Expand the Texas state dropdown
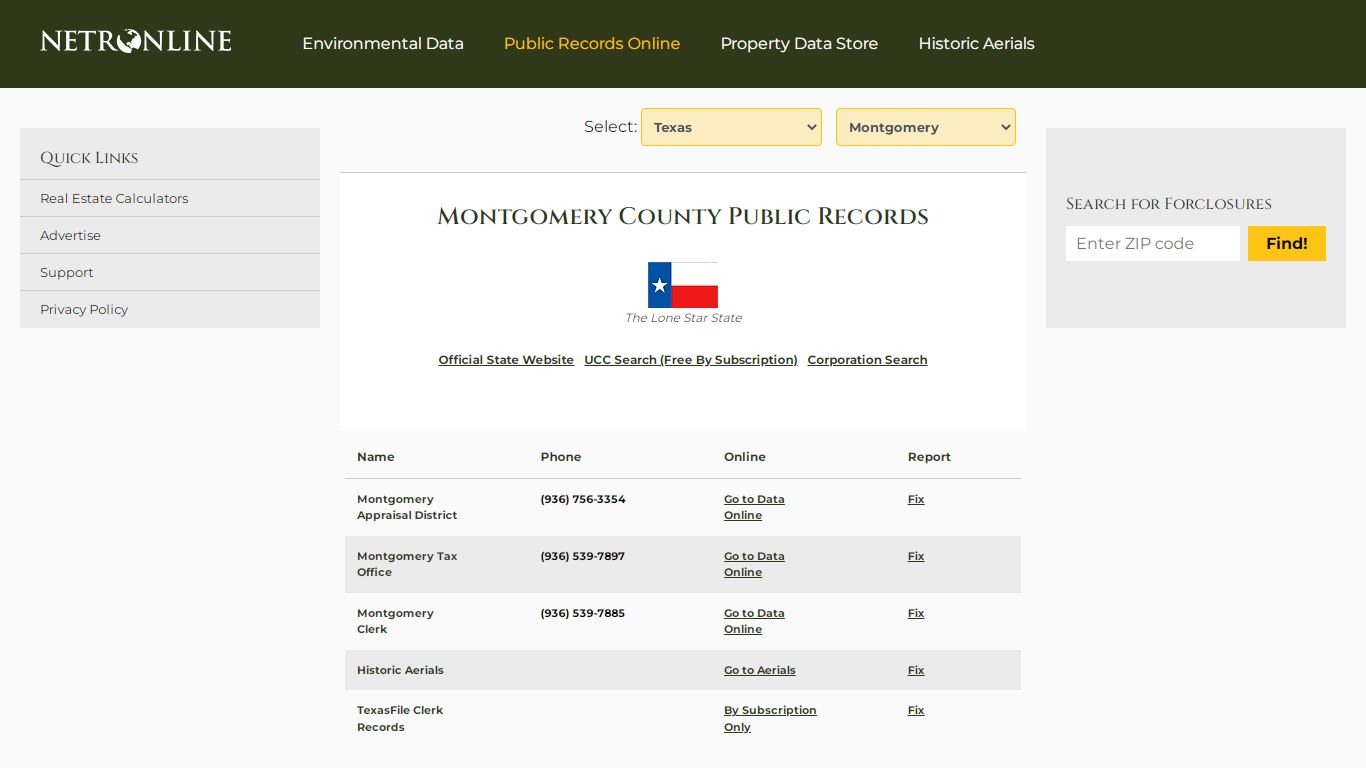 tap(731, 127)
